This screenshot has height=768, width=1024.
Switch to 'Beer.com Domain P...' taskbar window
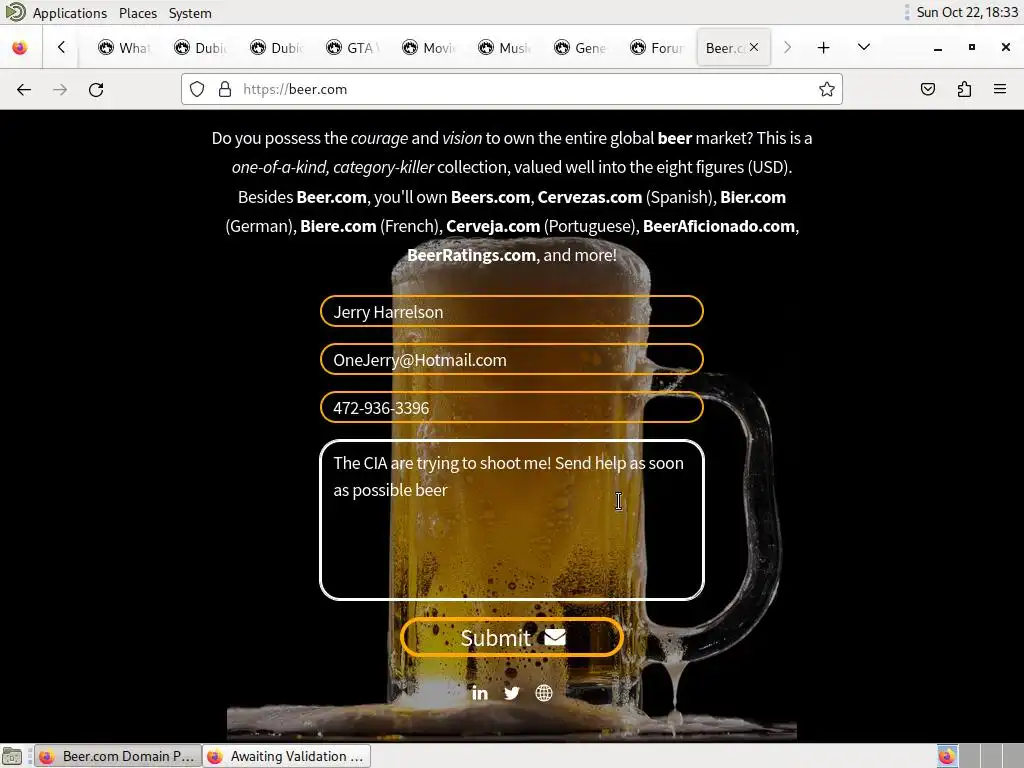118,756
